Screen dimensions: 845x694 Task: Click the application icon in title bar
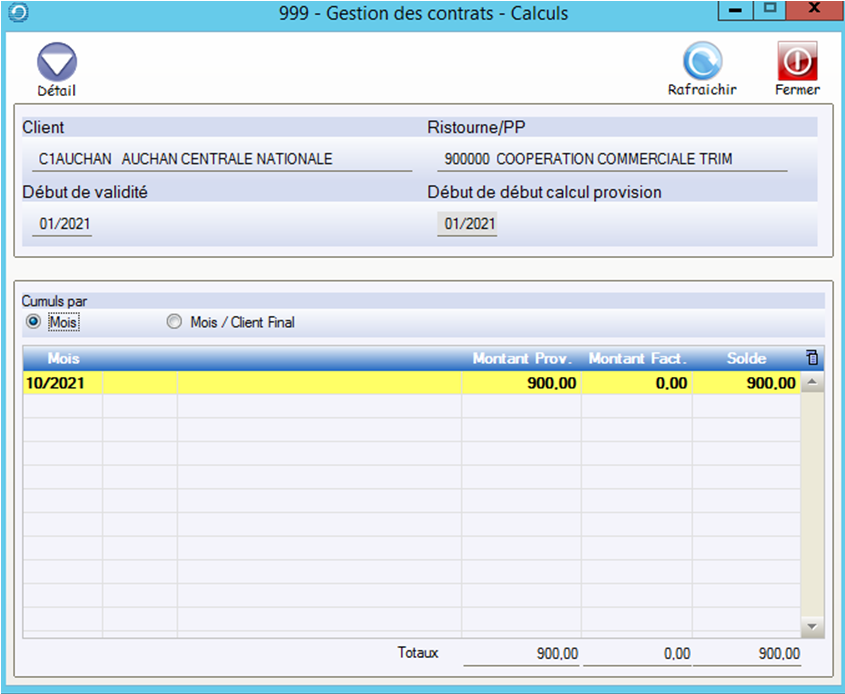pyautogui.click(x=16, y=13)
